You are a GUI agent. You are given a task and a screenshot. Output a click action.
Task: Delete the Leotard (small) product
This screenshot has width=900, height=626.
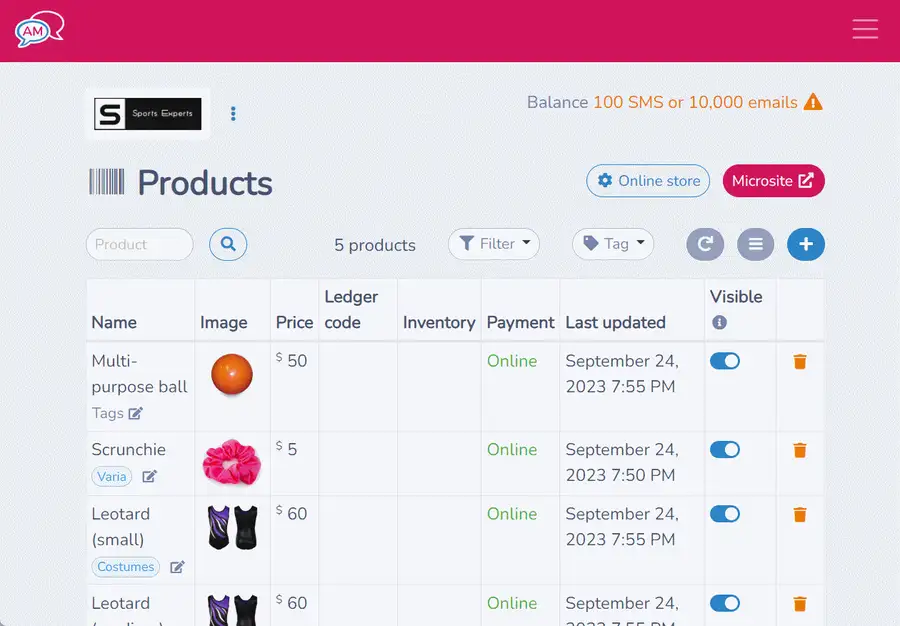800,515
